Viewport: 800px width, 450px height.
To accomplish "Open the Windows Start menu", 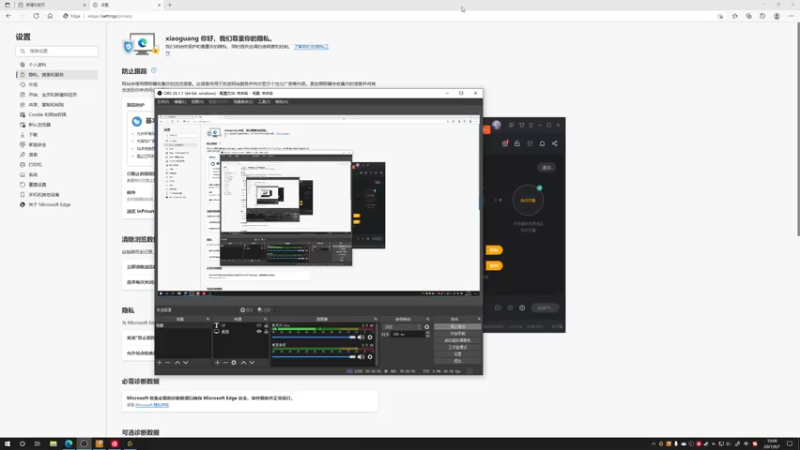I will click(7, 444).
